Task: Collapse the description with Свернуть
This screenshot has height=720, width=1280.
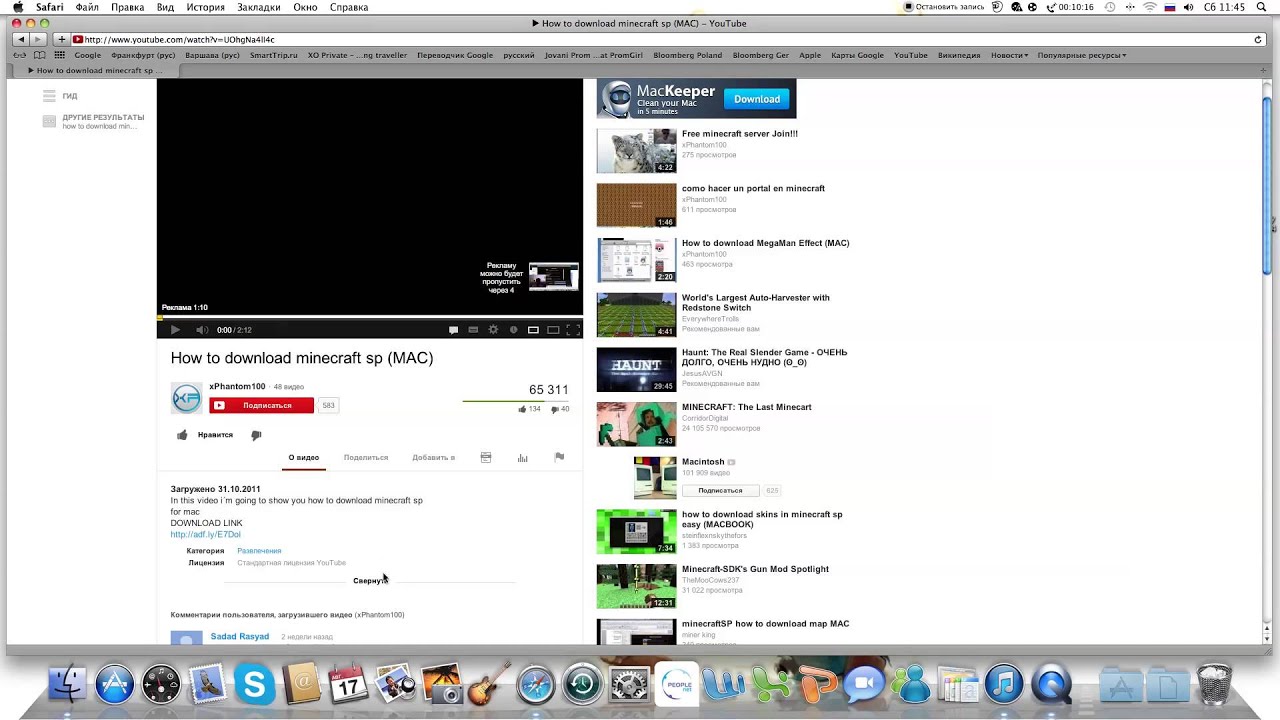Action: (369, 581)
